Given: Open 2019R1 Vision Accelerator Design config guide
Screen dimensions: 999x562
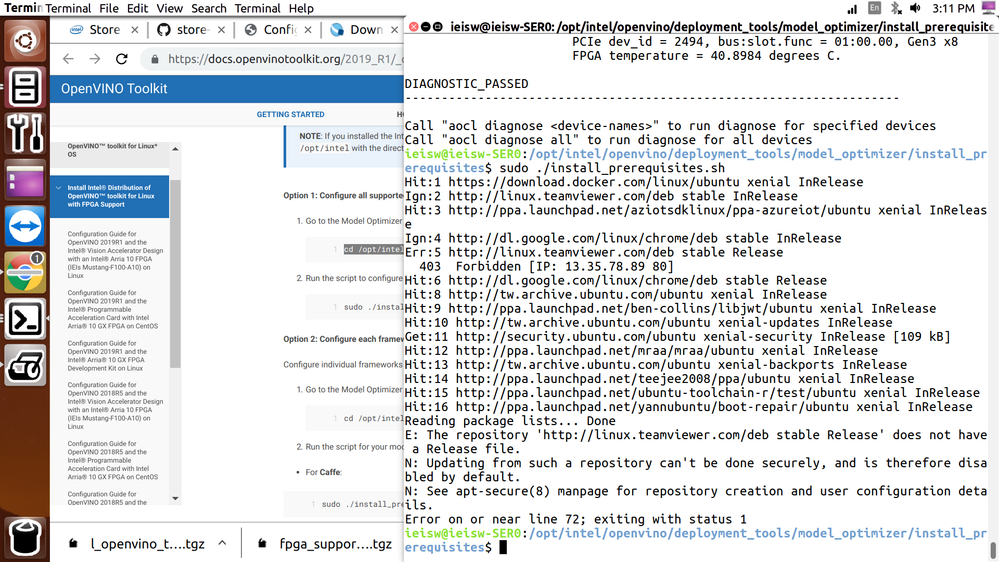Looking at the screenshot, I should (115, 255).
